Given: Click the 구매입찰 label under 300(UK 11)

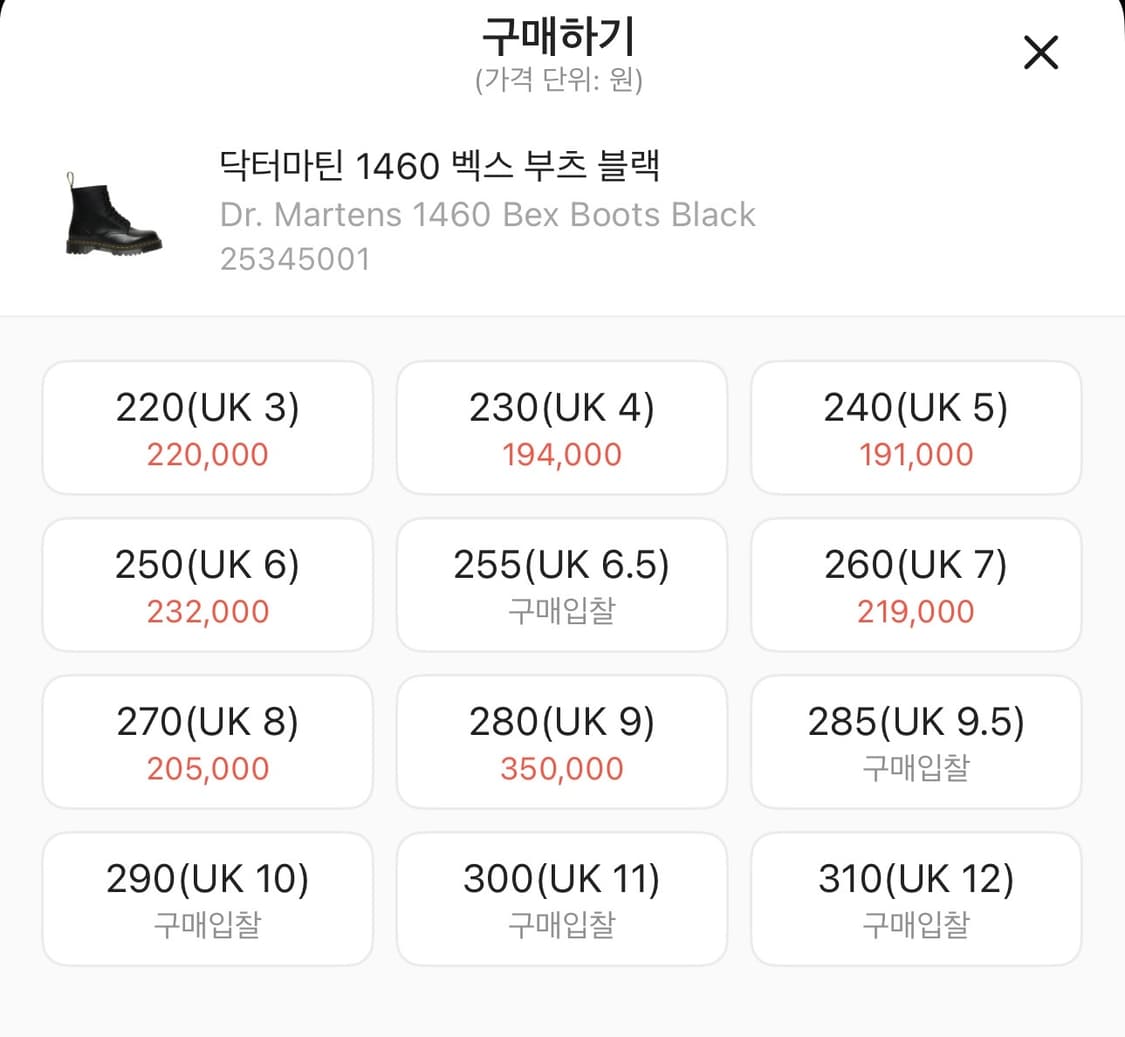Looking at the screenshot, I should point(561,924).
